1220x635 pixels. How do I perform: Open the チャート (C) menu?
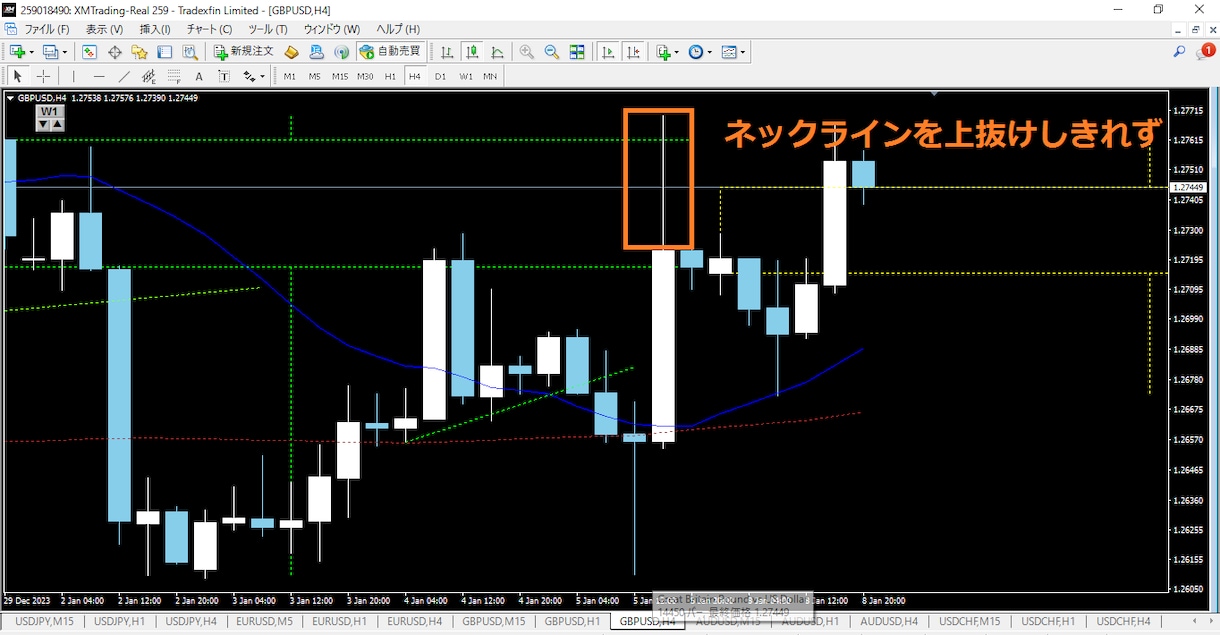[209, 29]
